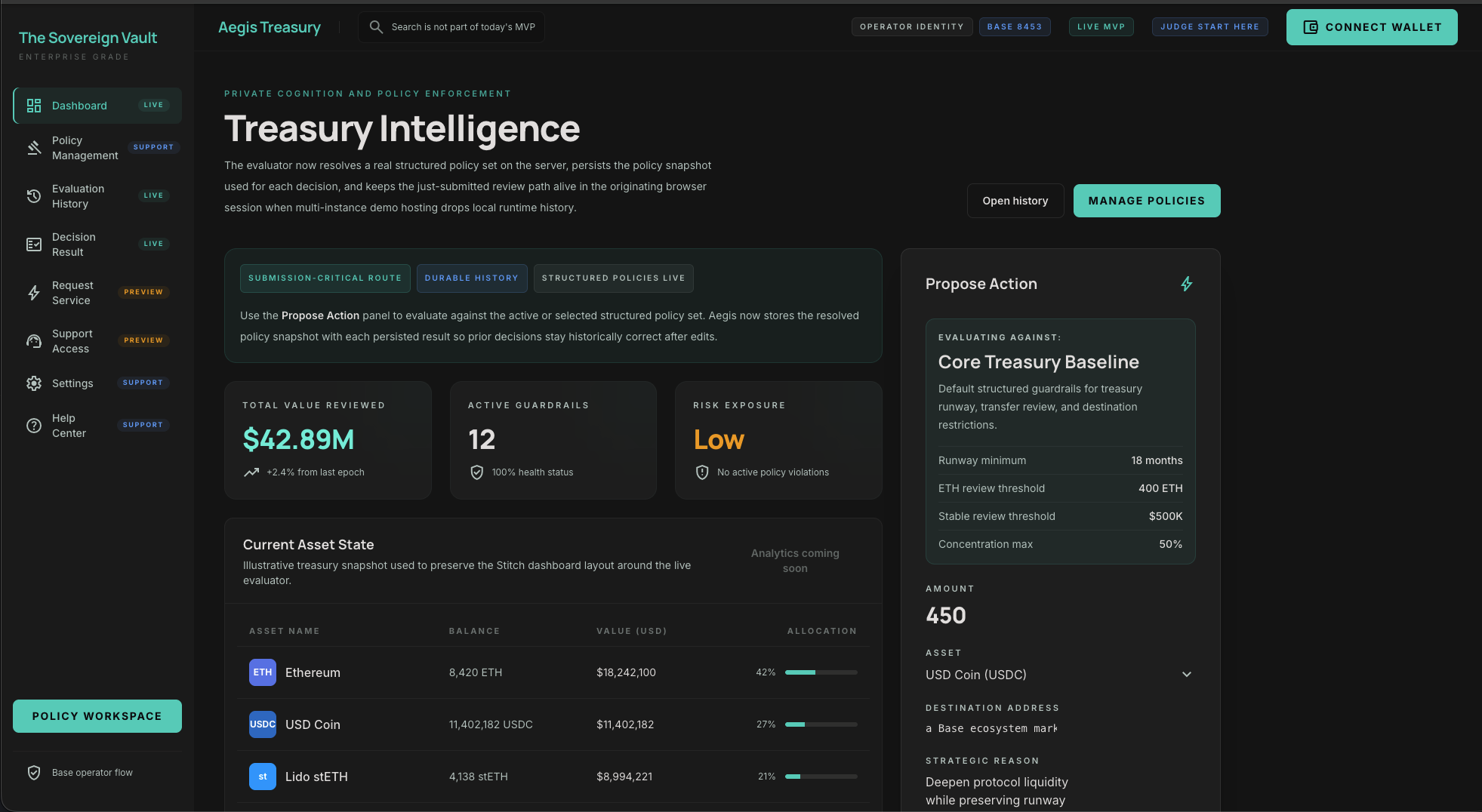This screenshot has height=812, width=1482.
Task: Click the shield check icon by health status
Action: pyautogui.click(x=476, y=472)
